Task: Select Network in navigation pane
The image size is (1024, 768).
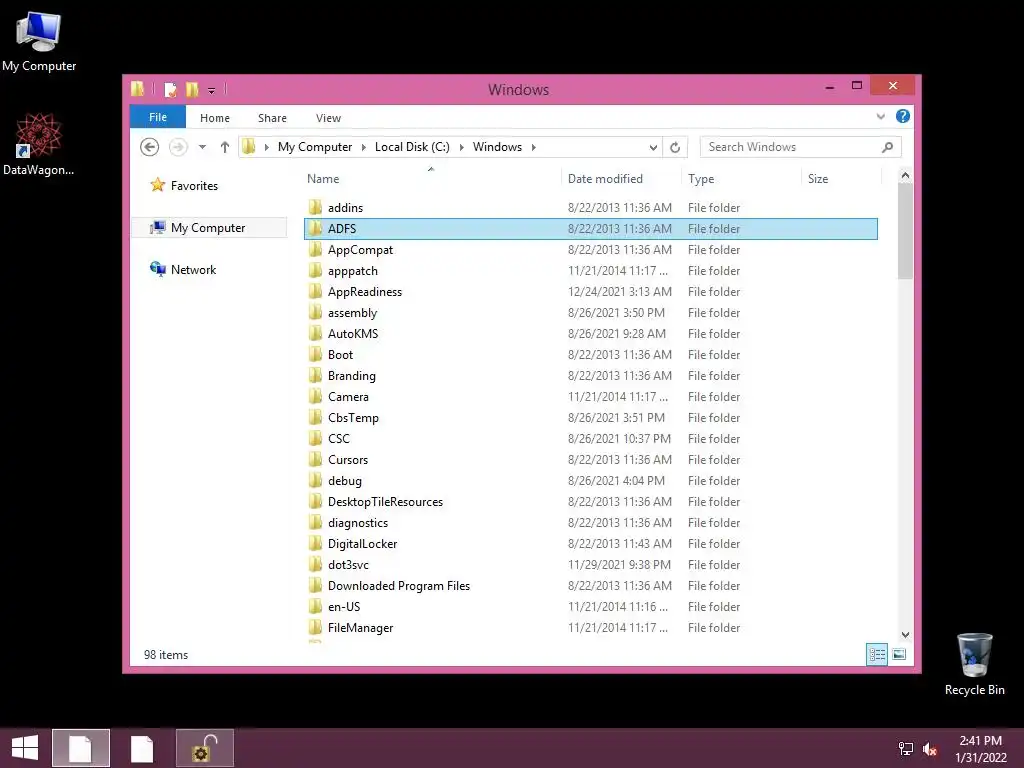Action: coord(193,270)
